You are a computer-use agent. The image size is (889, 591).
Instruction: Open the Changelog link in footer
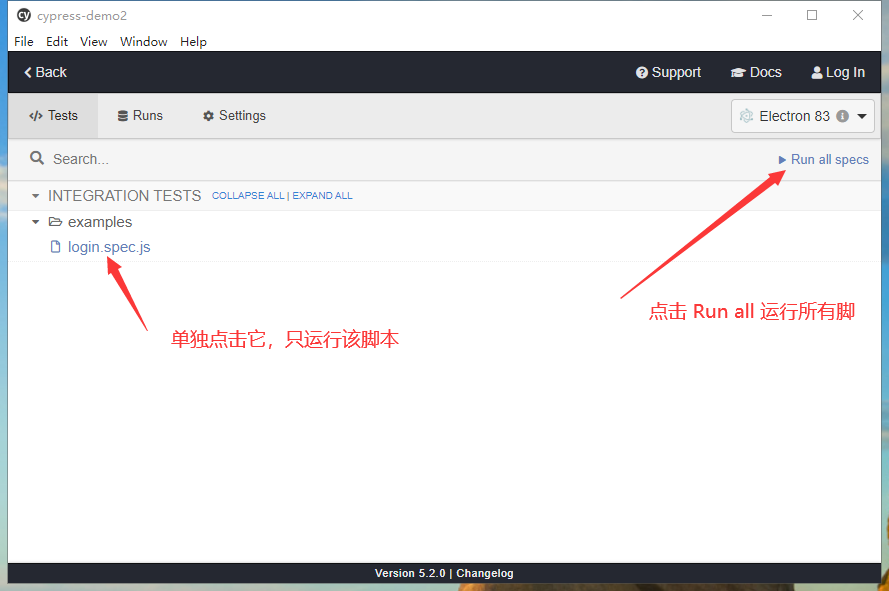[485, 573]
